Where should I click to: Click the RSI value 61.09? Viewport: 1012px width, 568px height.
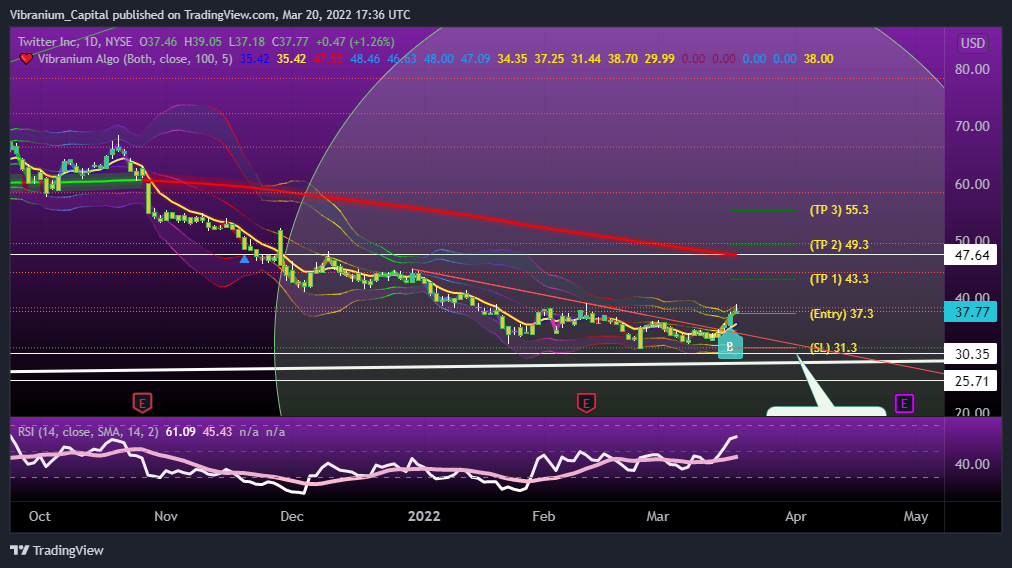pos(181,432)
